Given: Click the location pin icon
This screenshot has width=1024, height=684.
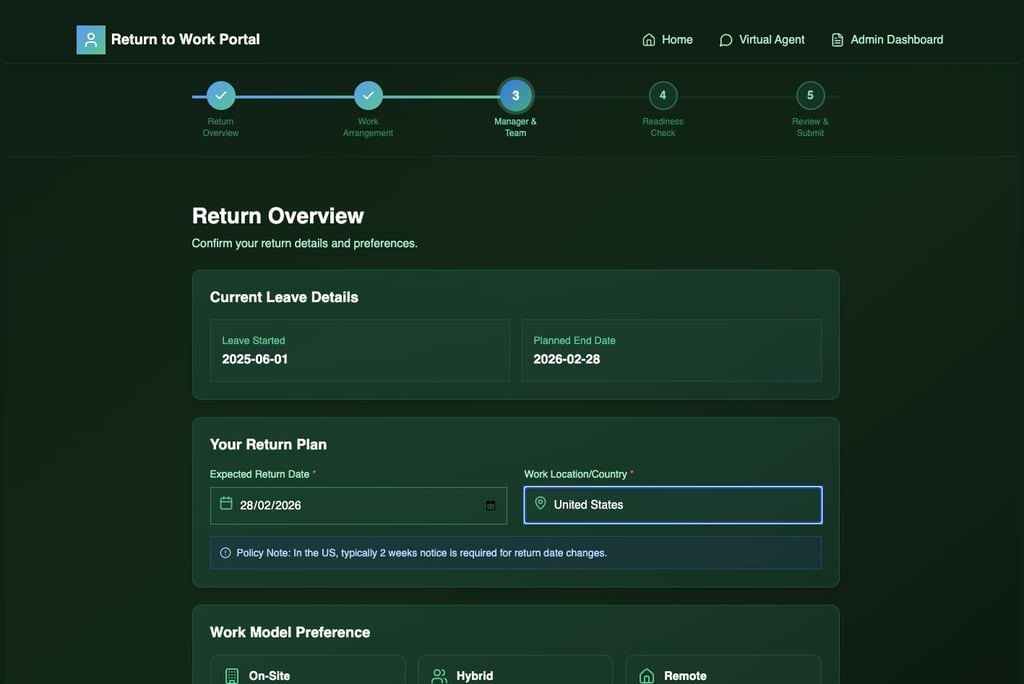Looking at the screenshot, I should (x=541, y=505).
